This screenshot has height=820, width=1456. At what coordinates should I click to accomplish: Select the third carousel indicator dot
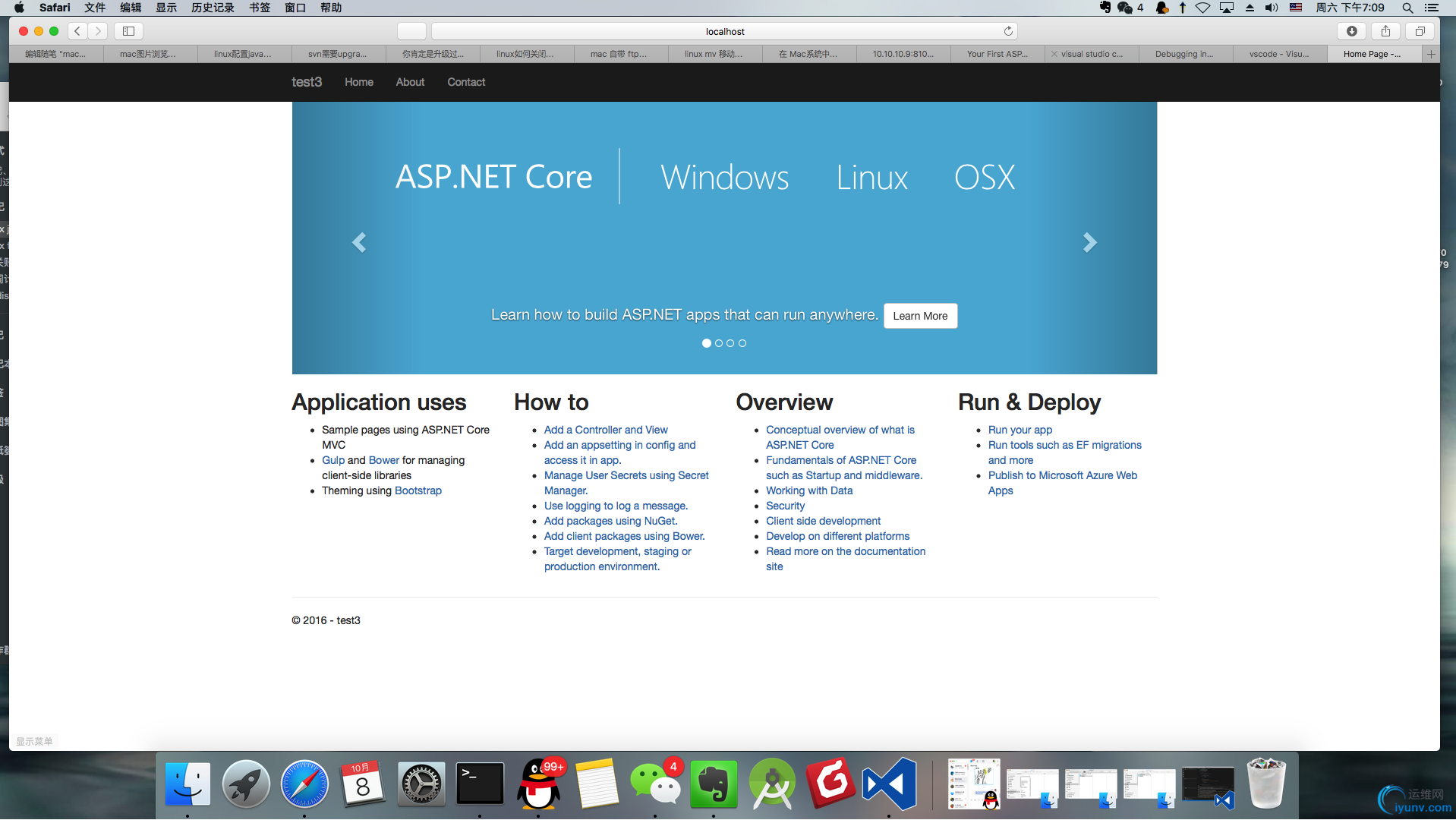[x=730, y=343]
